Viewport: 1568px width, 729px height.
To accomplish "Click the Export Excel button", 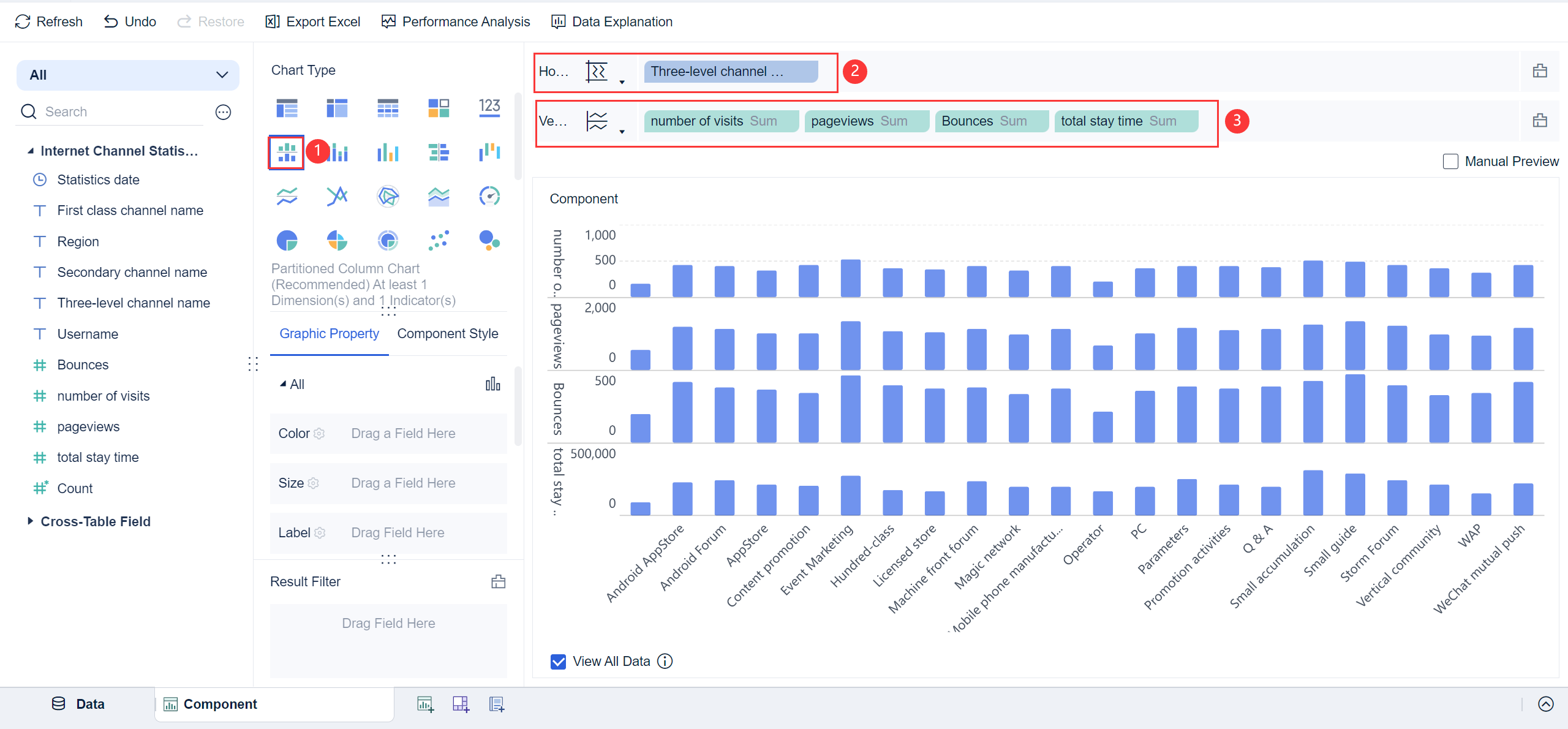I will point(312,21).
